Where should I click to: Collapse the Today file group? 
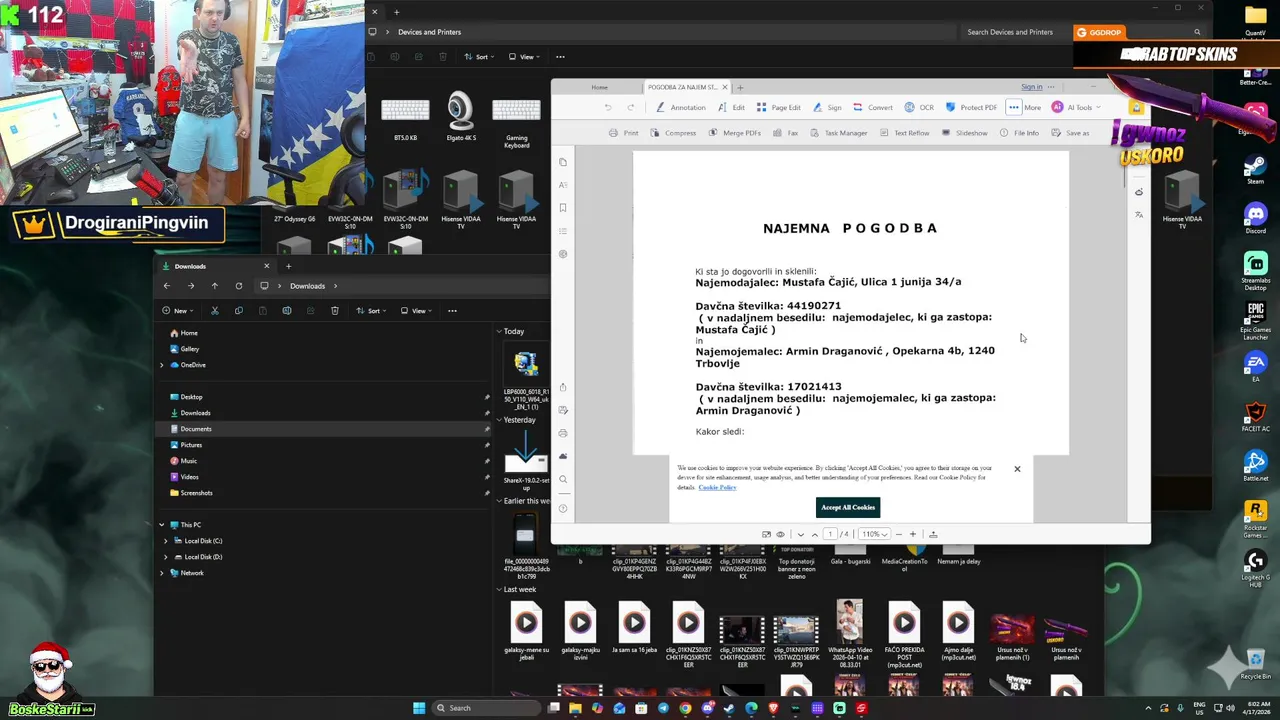coord(499,331)
